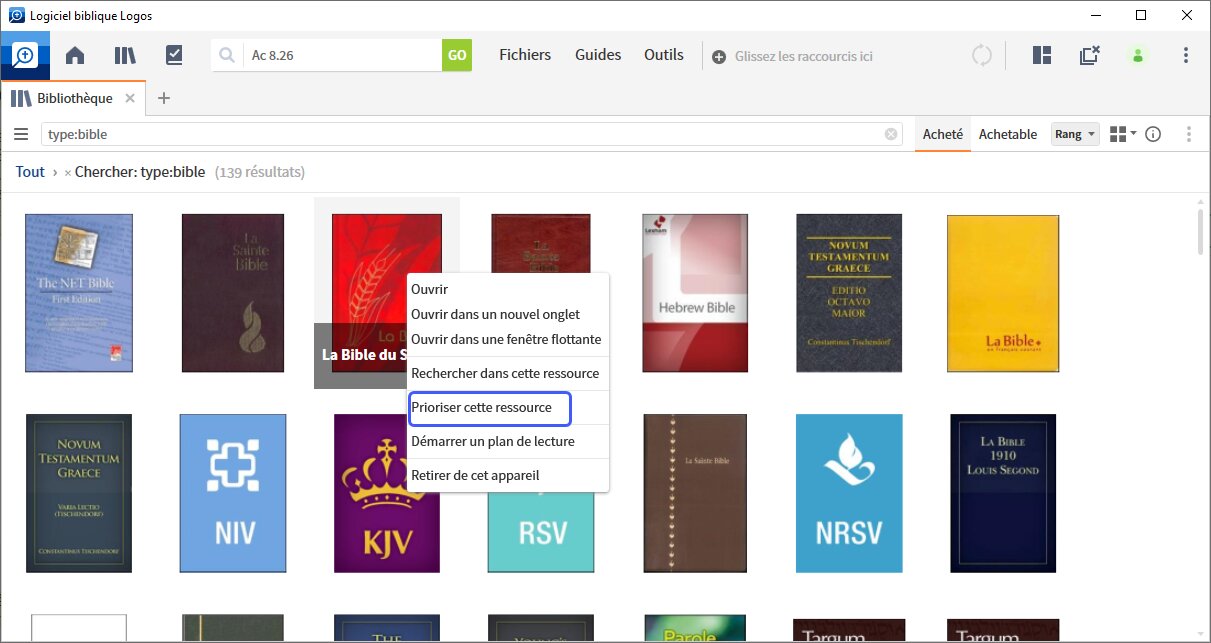The height and width of the screenshot is (643, 1211).
Task: Click the close-all-panels icon
Action: click(1090, 56)
